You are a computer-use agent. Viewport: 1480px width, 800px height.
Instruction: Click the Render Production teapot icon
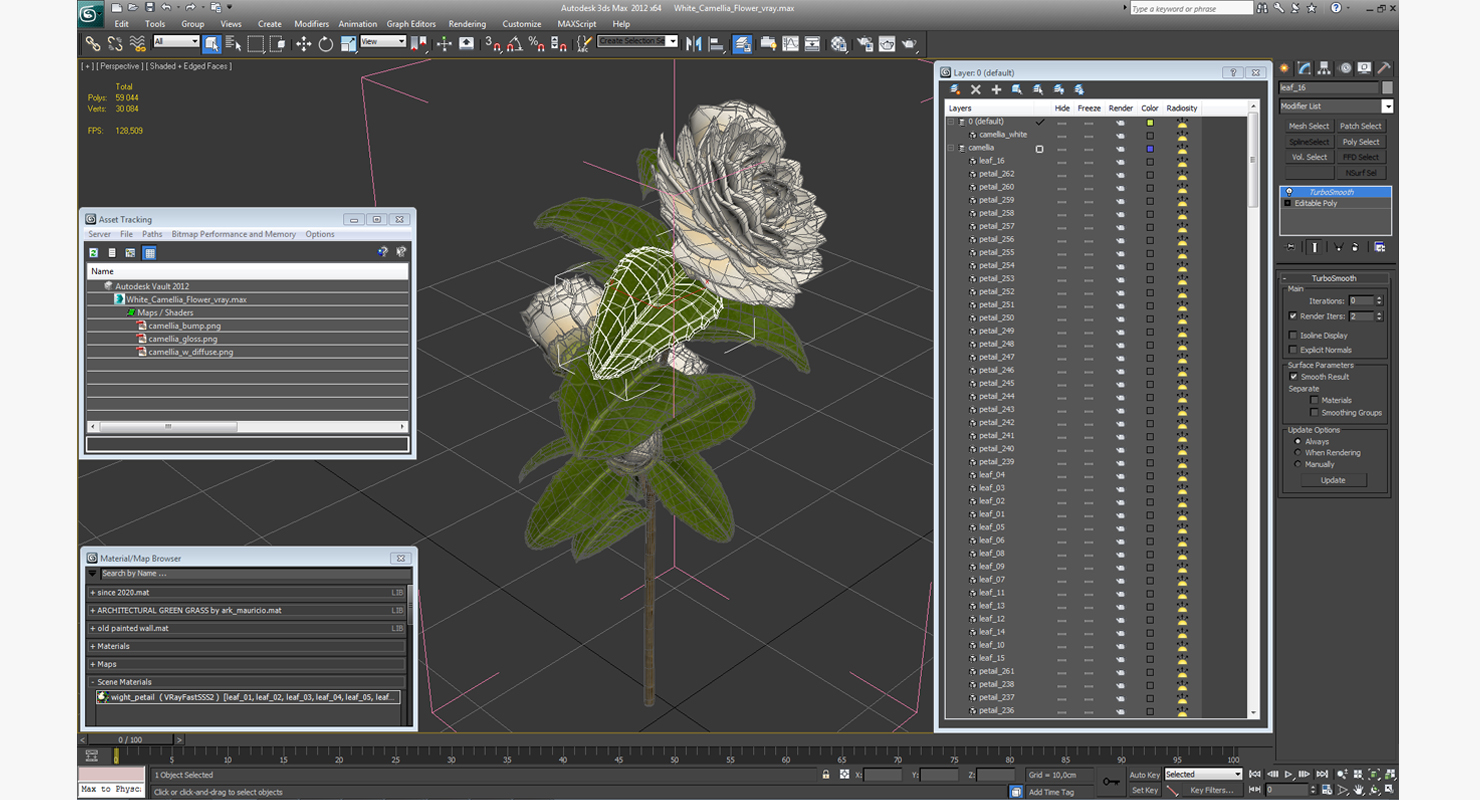tap(909, 43)
